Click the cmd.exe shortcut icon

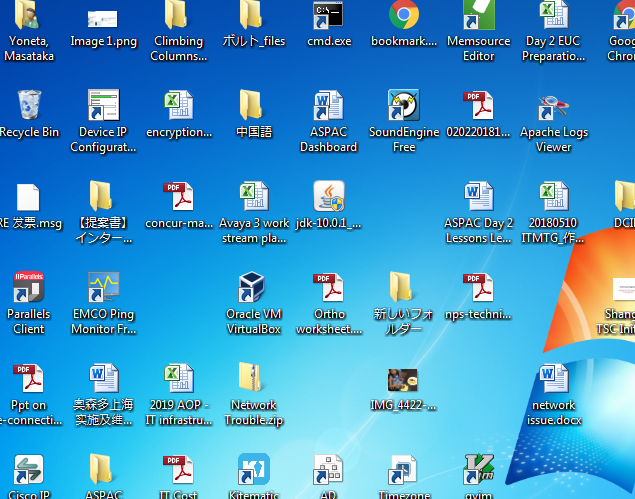(329, 15)
